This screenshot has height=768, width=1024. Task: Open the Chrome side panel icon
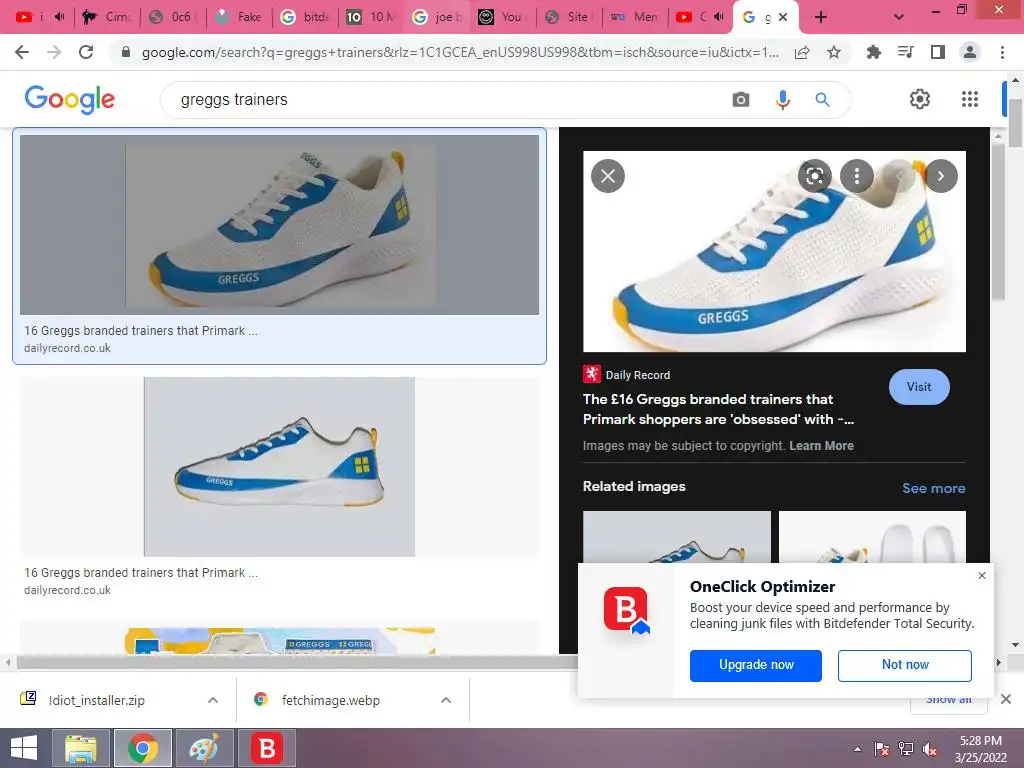pyautogui.click(x=938, y=52)
